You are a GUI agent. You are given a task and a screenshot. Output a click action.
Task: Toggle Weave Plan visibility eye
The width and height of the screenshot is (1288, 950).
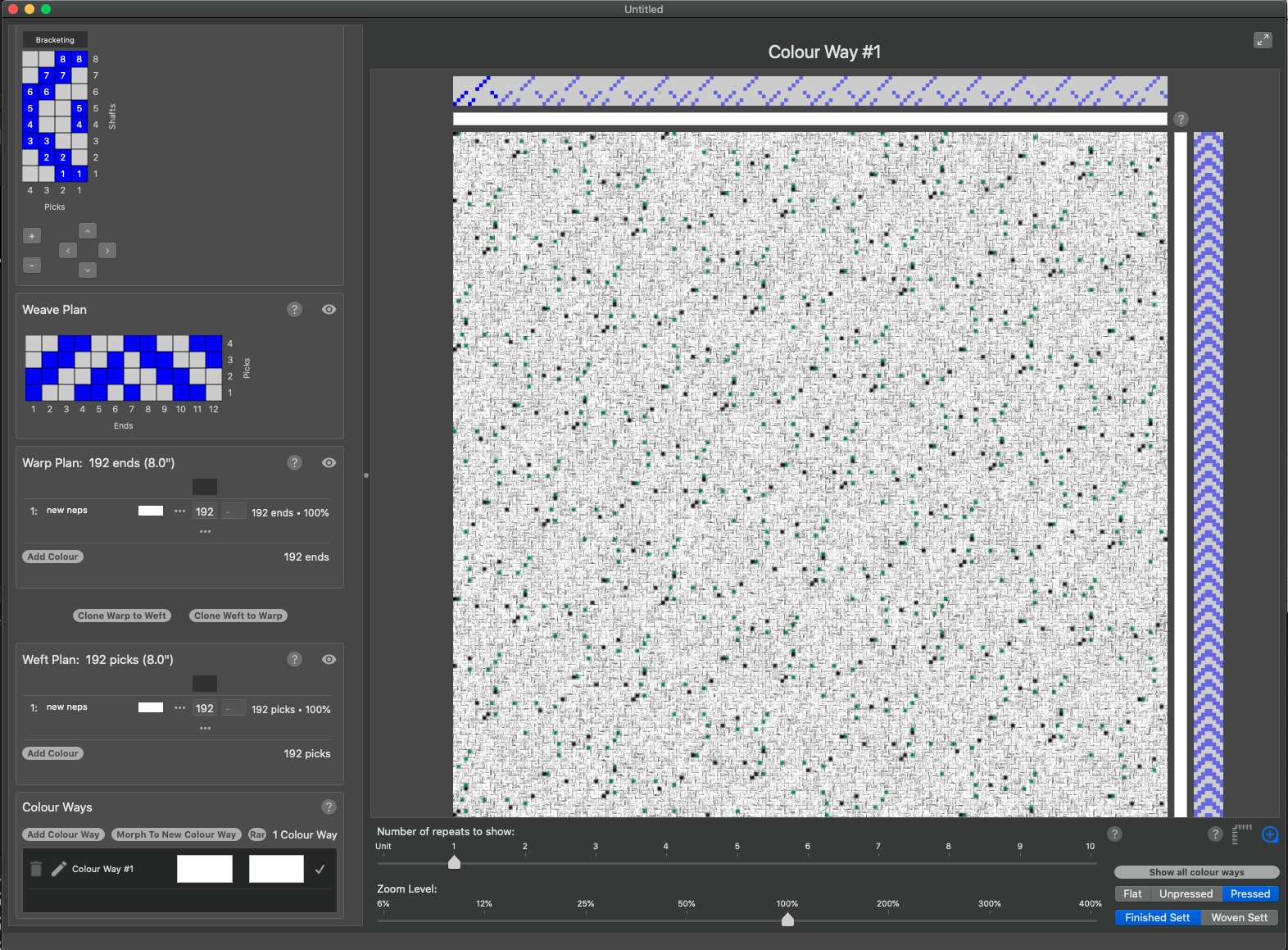click(x=329, y=309)
